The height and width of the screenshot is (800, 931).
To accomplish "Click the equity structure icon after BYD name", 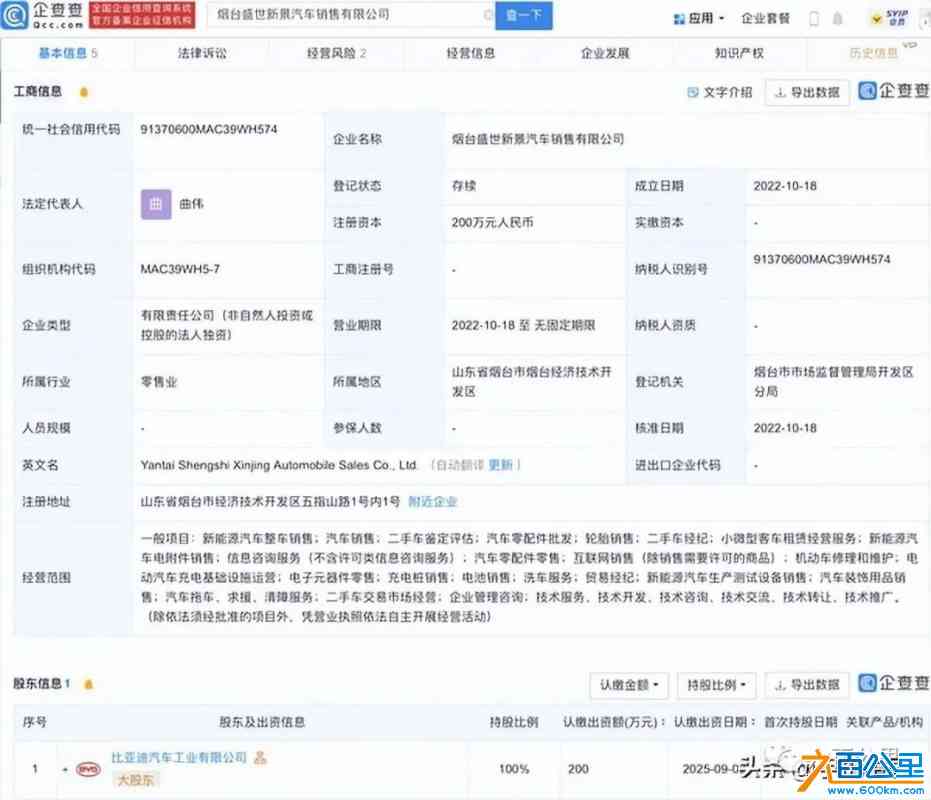I will click(x=260, y=757).
